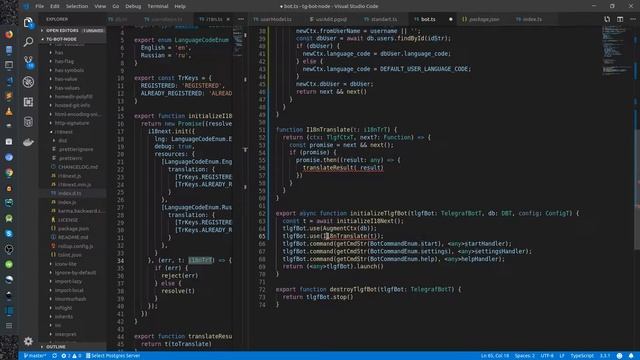Open the Edit menu
640x360 pixels.
pos(55,6)
